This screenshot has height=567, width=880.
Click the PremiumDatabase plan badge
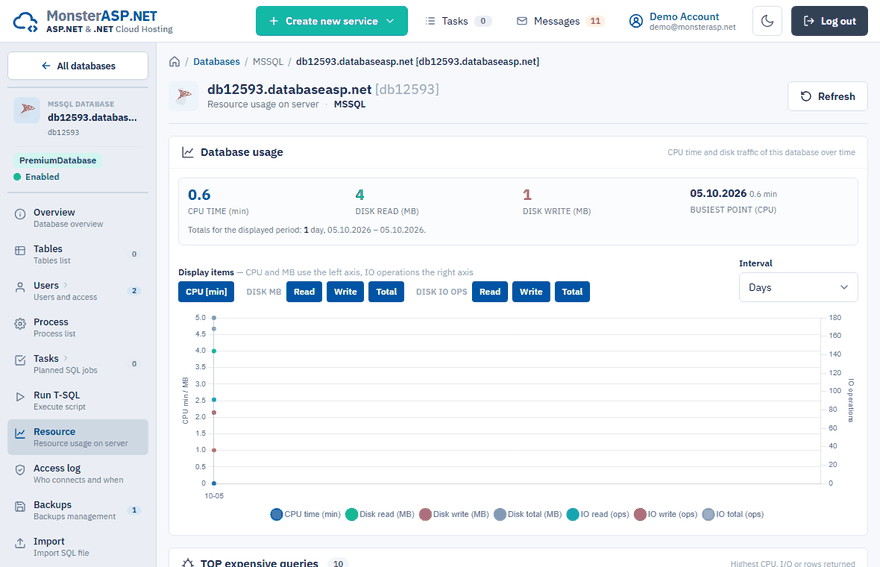pos(58,161)
